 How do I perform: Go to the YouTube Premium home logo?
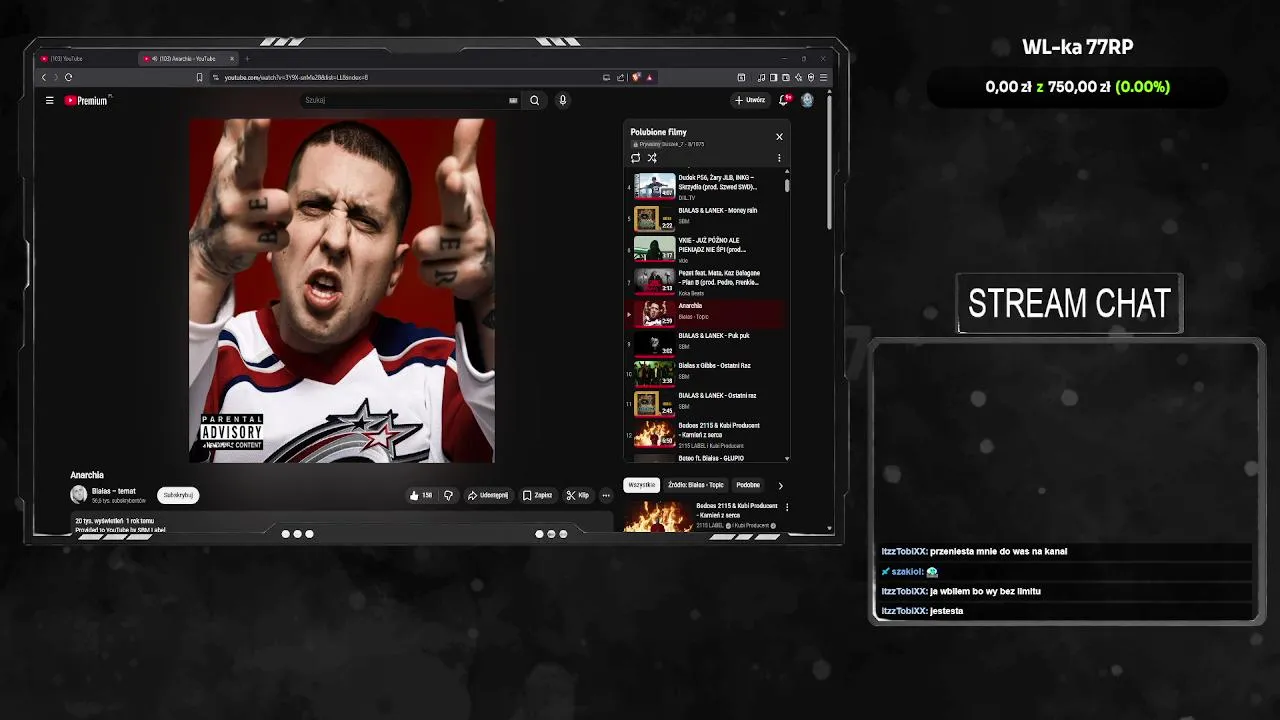[86, 100]
